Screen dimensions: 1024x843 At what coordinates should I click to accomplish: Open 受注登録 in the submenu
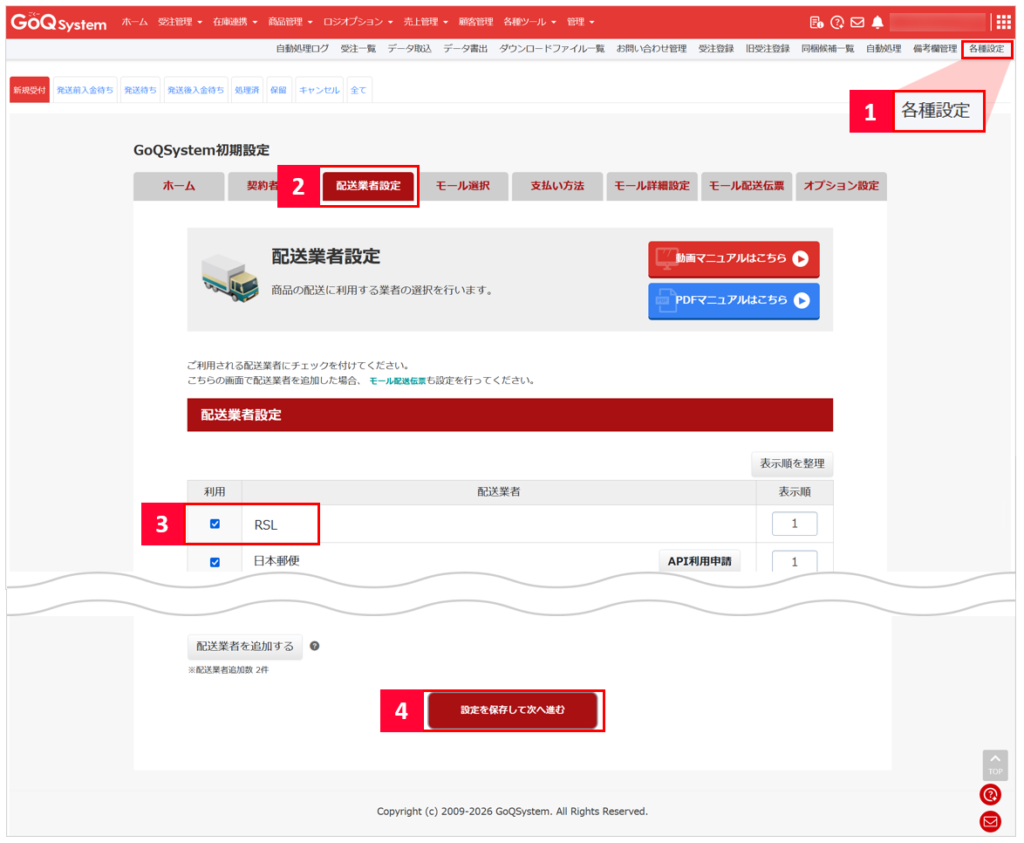[x=716, y=49]
